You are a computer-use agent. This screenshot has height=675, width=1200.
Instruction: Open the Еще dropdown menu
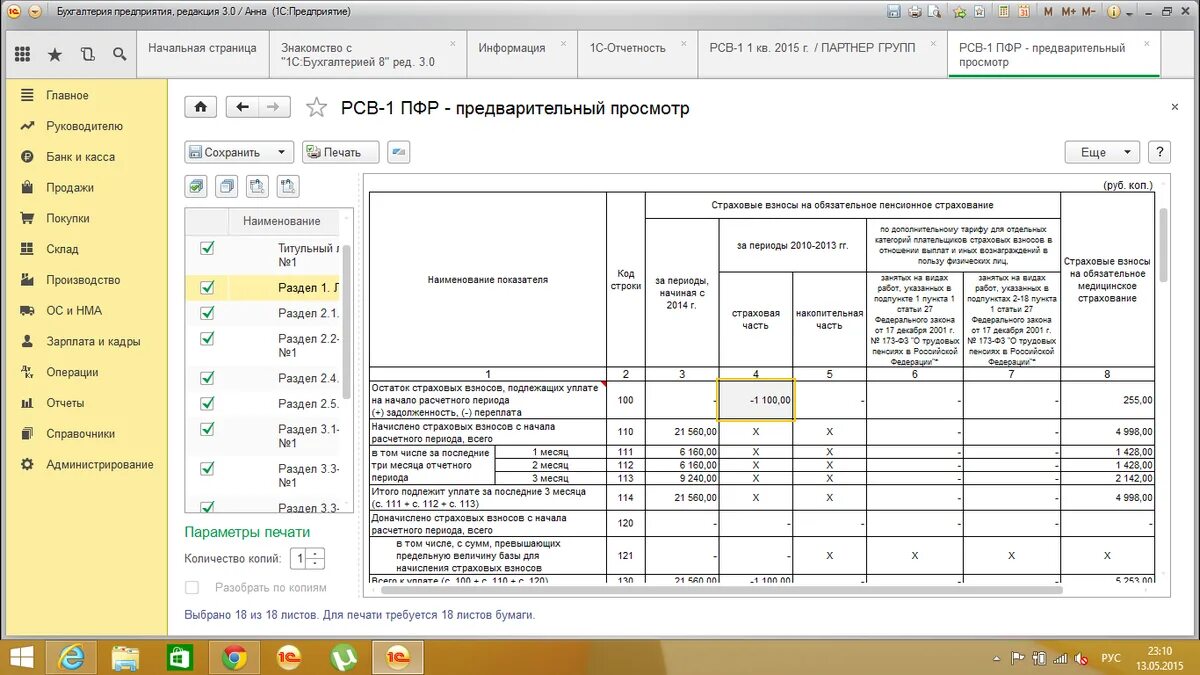1103,152
